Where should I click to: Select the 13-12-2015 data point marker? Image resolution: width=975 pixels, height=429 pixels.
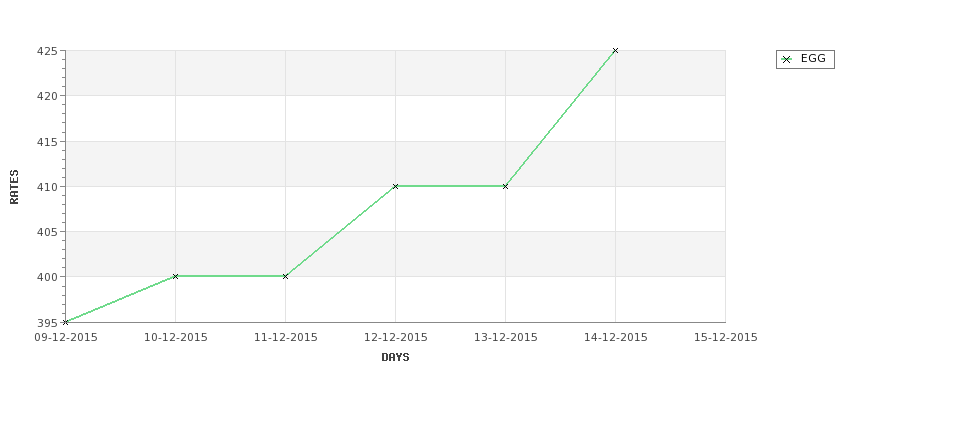[x=505, y=186]
